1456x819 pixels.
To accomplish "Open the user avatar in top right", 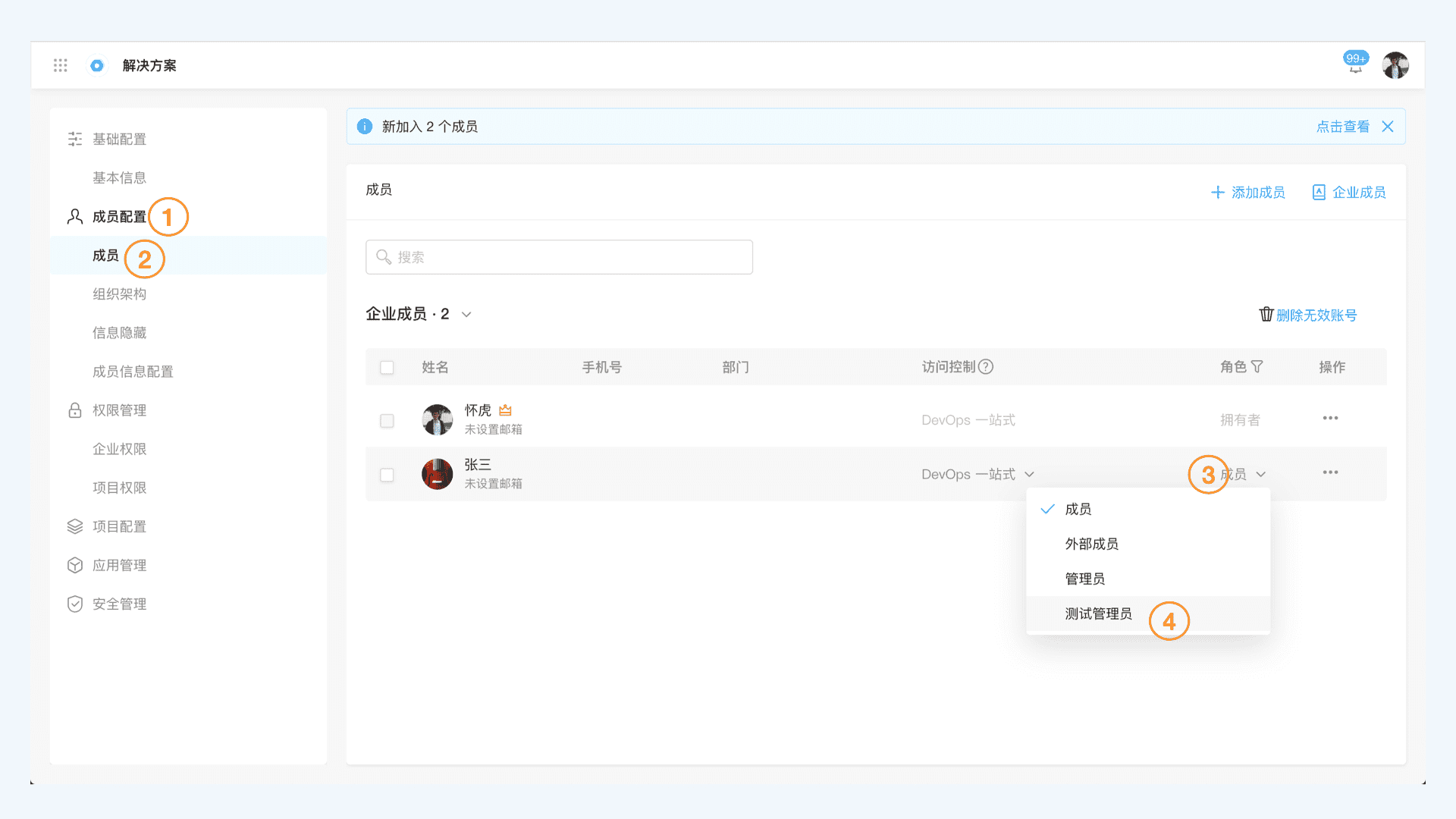I will [1395, 65].
